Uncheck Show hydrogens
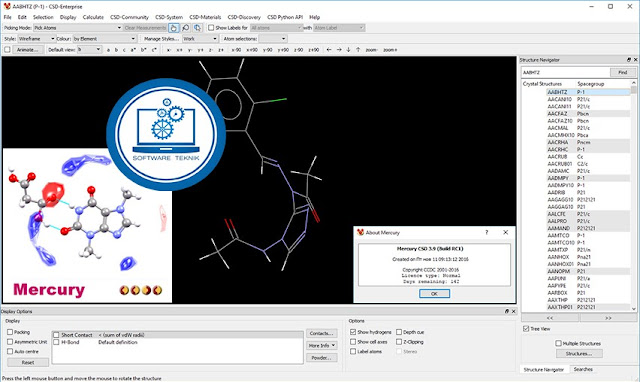The image size is (640, 382). (353, 332)
